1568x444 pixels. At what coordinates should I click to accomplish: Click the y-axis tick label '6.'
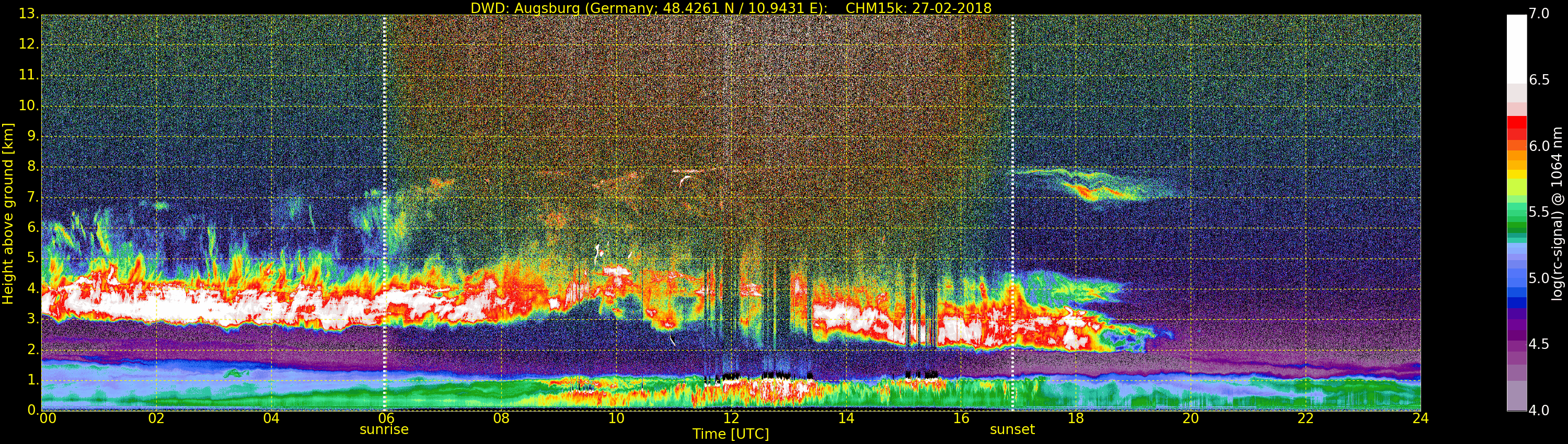(33, 227)
